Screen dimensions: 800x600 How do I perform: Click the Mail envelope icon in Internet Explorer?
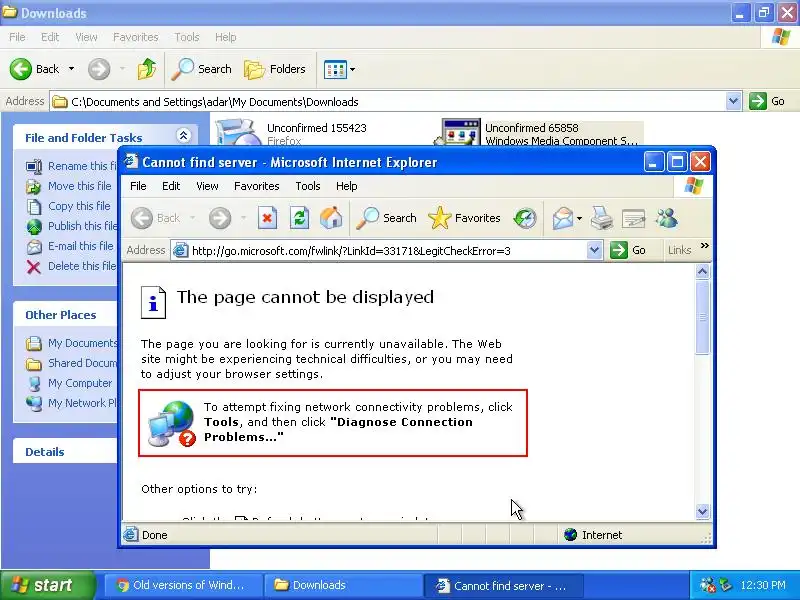pos(563,218)
